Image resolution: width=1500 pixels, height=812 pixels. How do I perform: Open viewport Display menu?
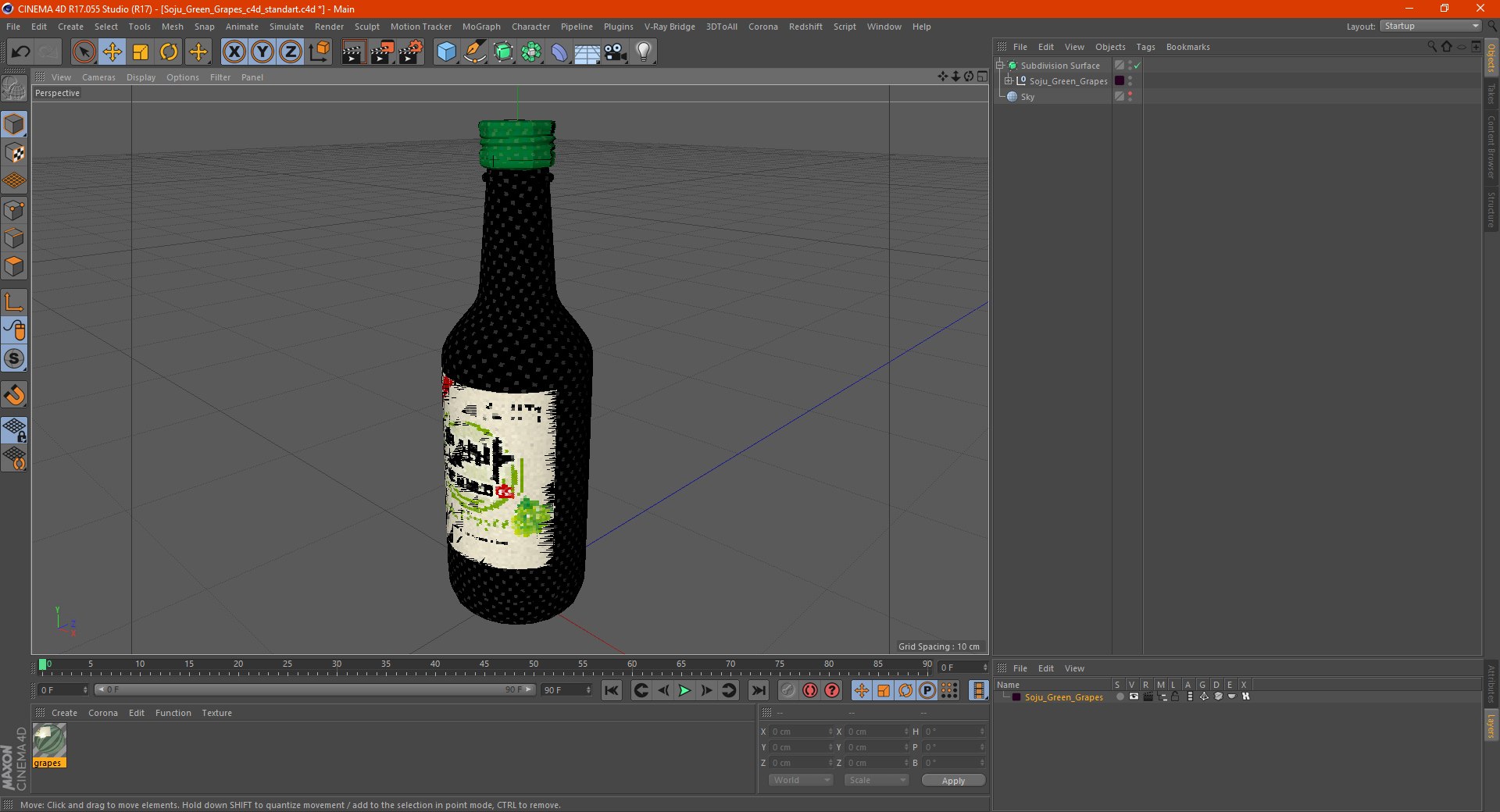point(141,77)
